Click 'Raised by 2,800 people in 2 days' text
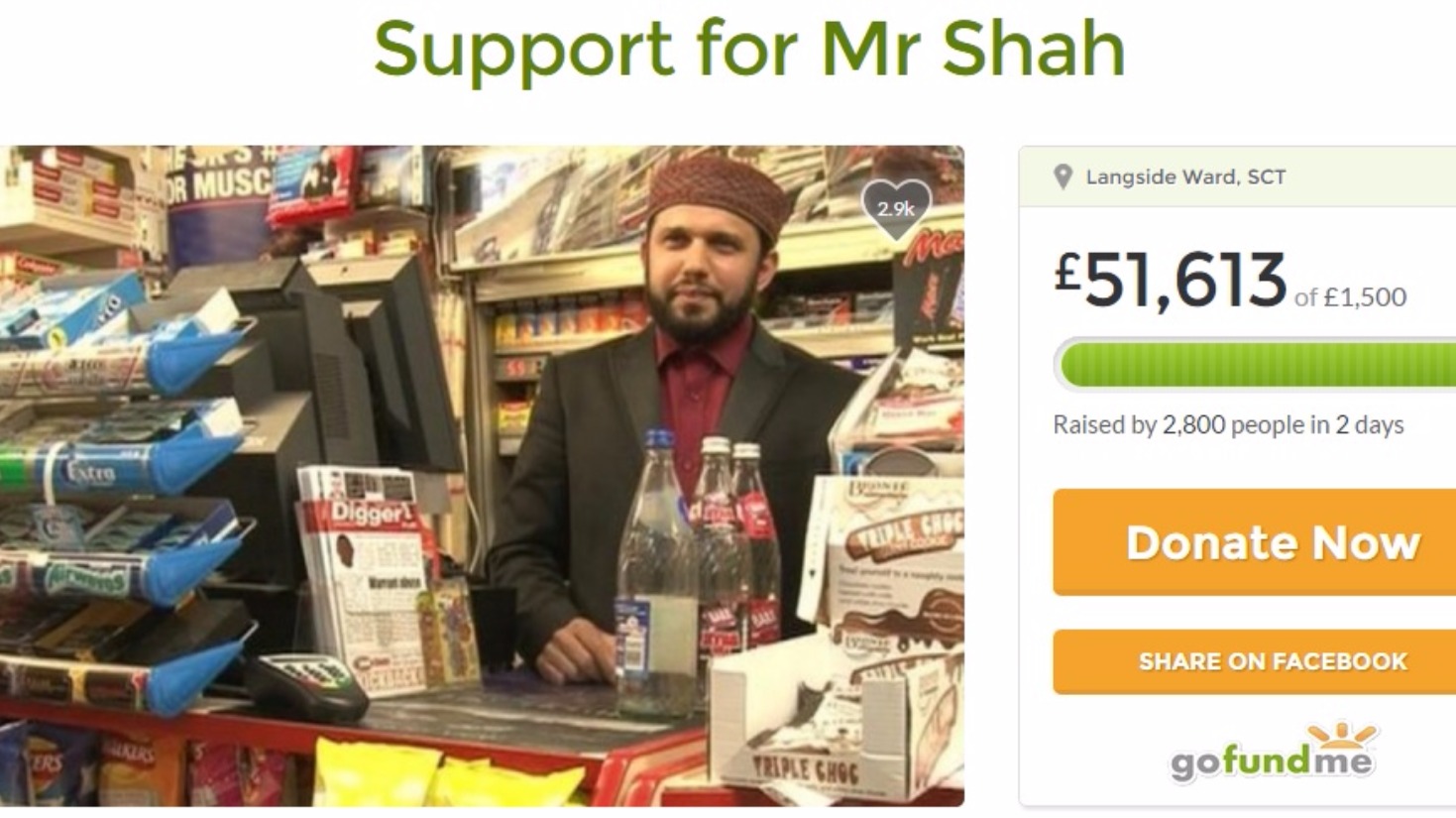 tap(1228, 425)
